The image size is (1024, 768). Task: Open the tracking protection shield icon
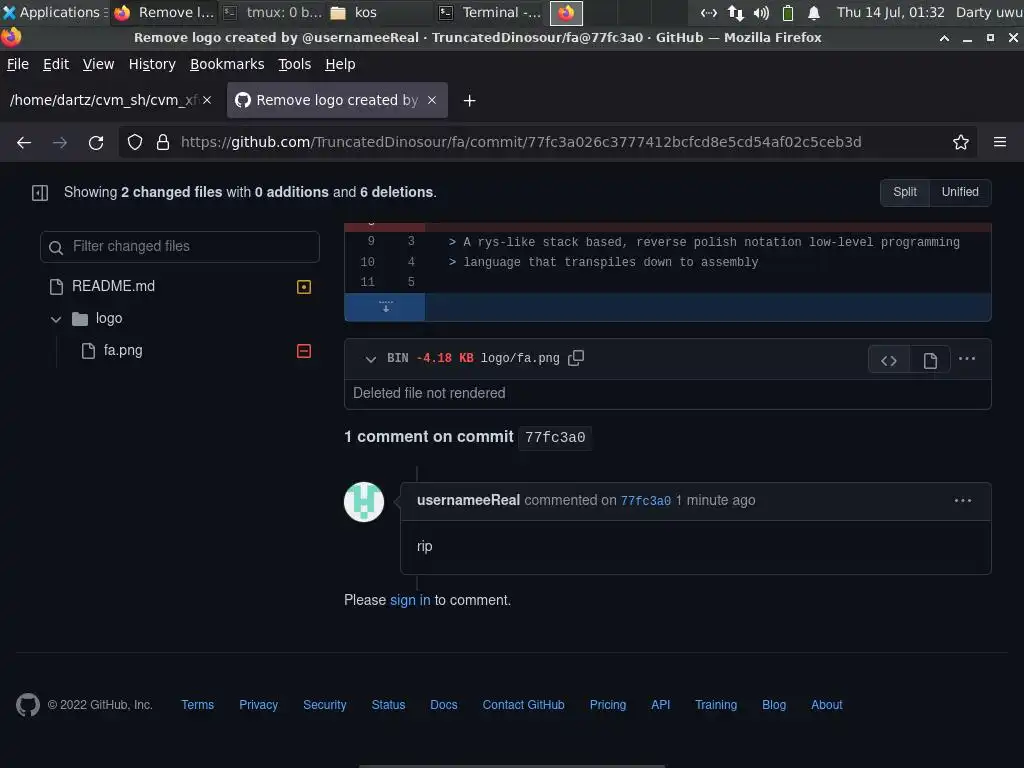[135, 142]
